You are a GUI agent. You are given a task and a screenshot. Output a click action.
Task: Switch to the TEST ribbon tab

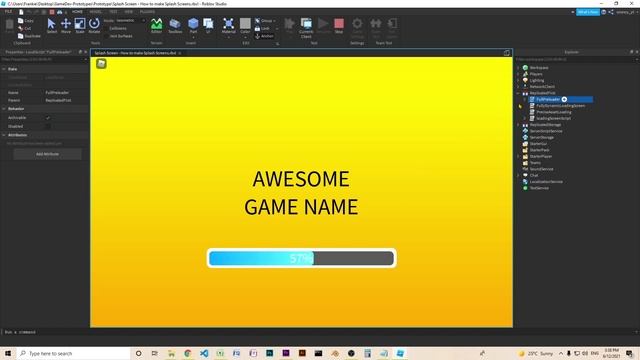(x=113, y=12)
